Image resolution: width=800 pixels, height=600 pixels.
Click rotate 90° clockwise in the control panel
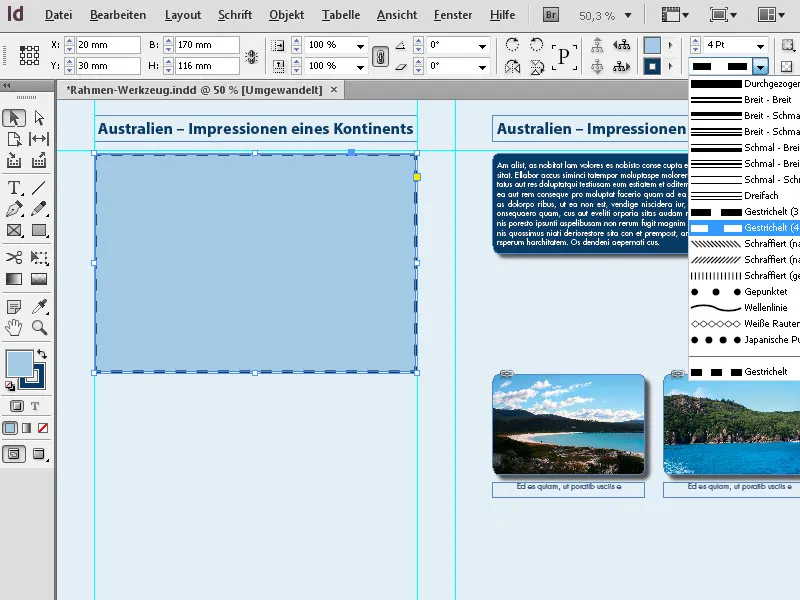click(x=514, y=46)
